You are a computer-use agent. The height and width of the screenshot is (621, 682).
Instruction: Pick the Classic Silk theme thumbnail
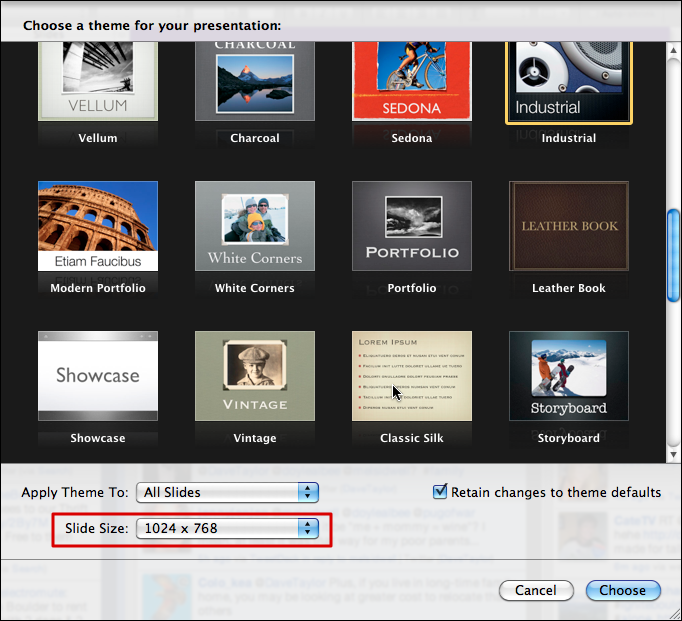(x=412, y=375)
